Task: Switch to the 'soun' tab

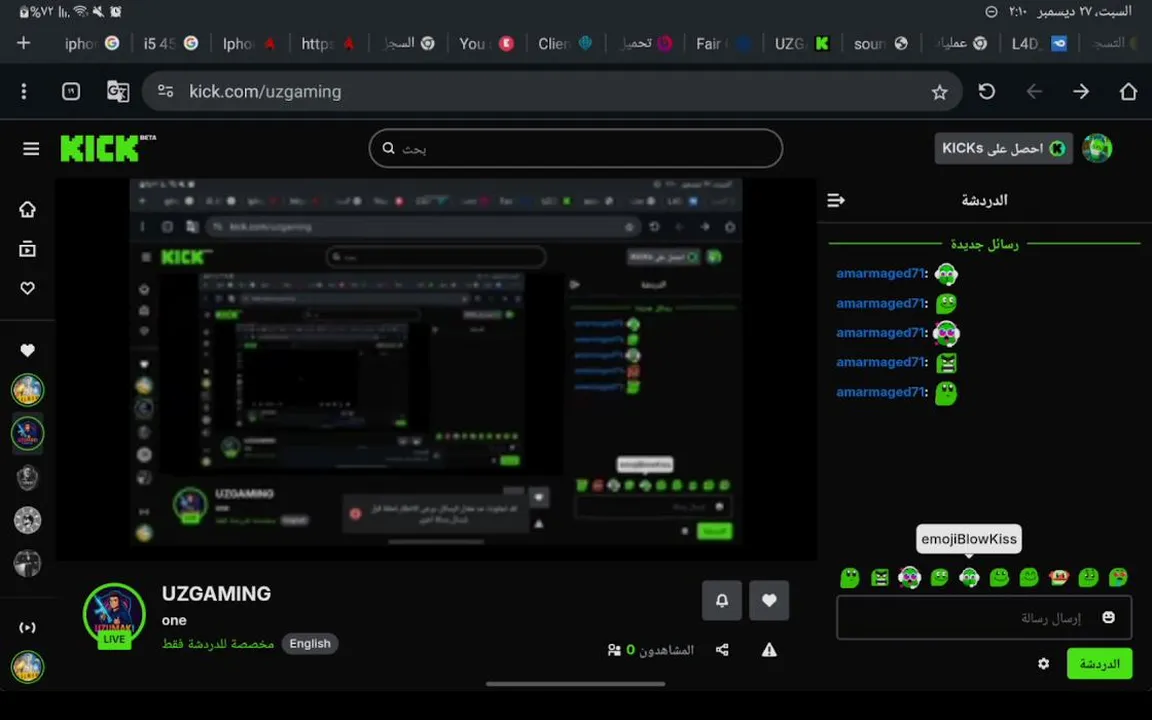Action: tap(880, 43)
